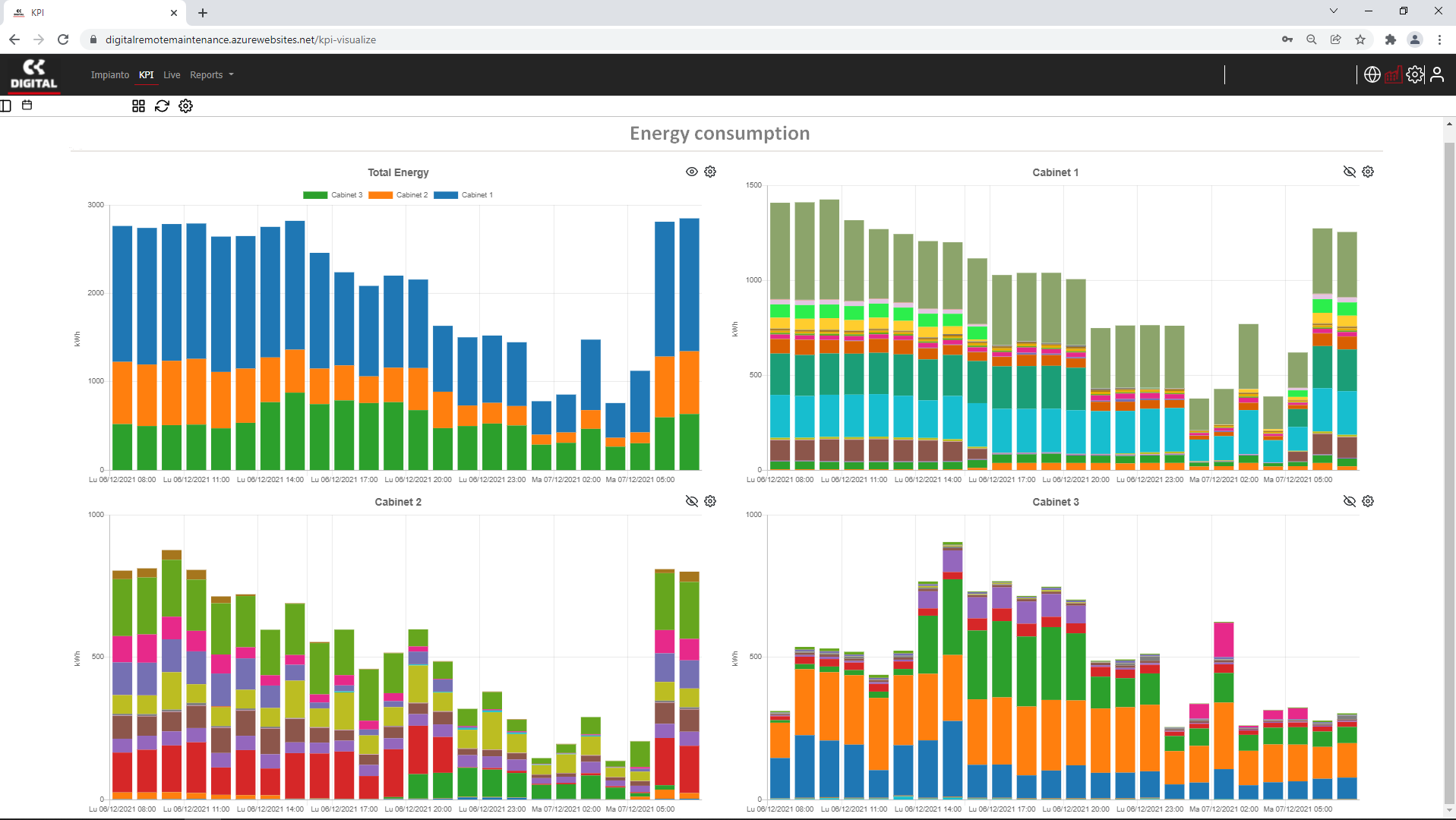Open a new browser tab
The width and height of the screenshot is (1456, 820).
(203, 13)
